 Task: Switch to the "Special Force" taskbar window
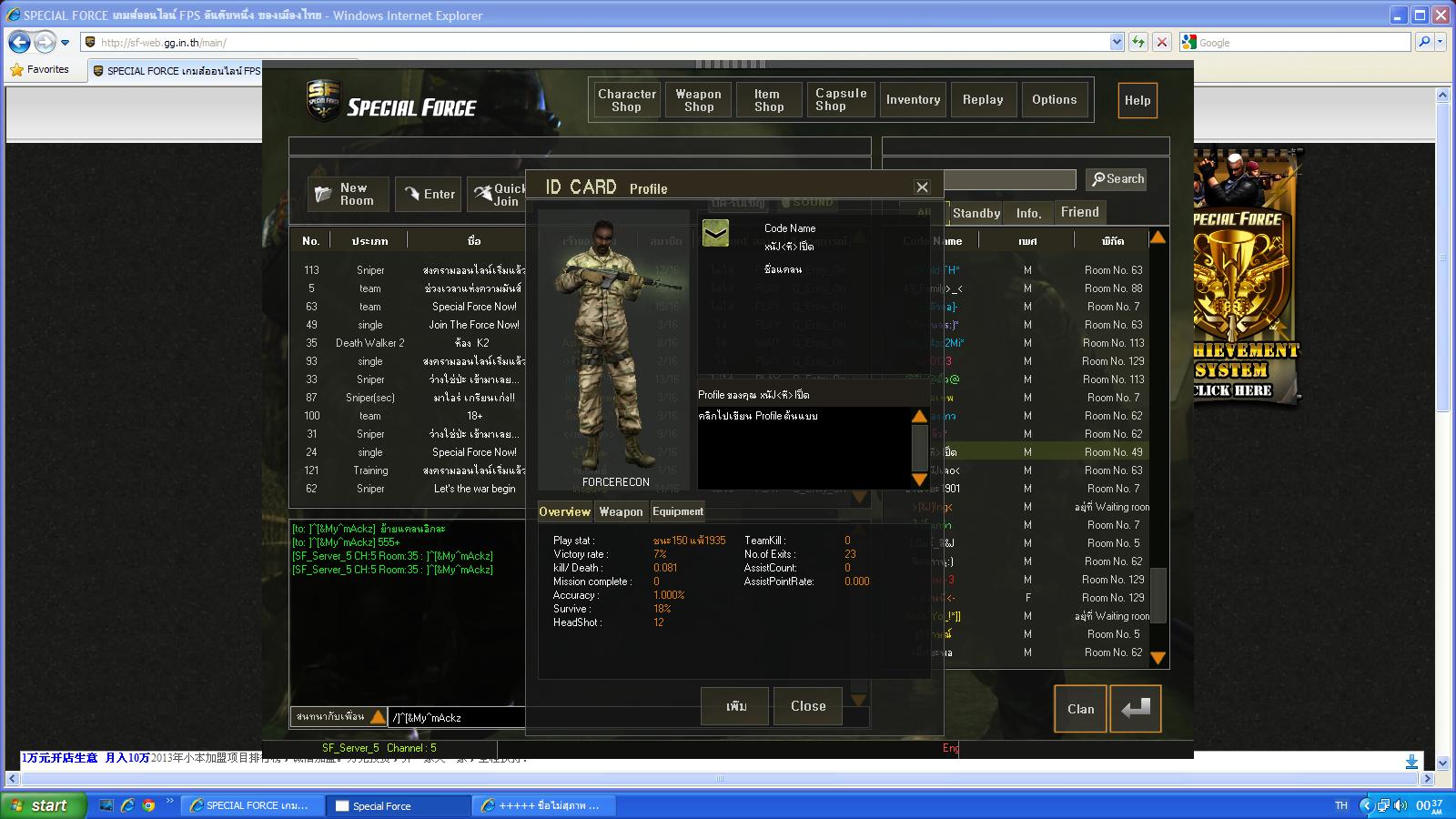click(399, 805)
